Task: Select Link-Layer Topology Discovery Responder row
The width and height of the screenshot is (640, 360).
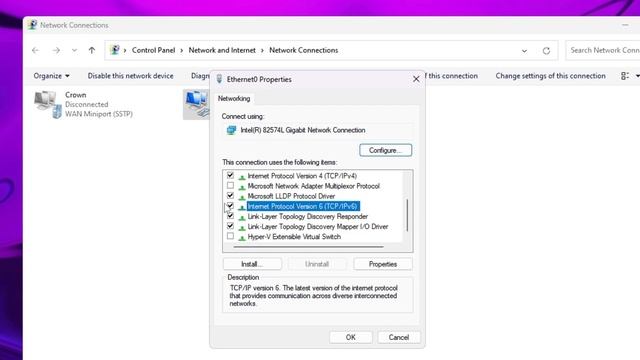Action: pyautogui.click(x=308, y=217)
